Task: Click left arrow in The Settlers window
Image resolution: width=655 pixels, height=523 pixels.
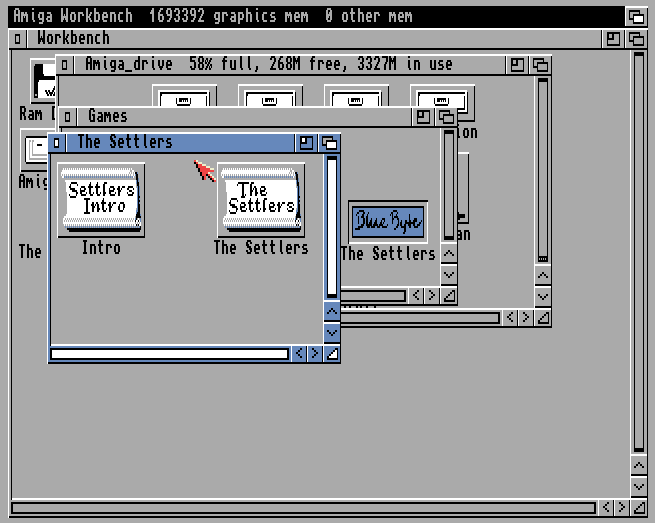Action: (299, 354)
